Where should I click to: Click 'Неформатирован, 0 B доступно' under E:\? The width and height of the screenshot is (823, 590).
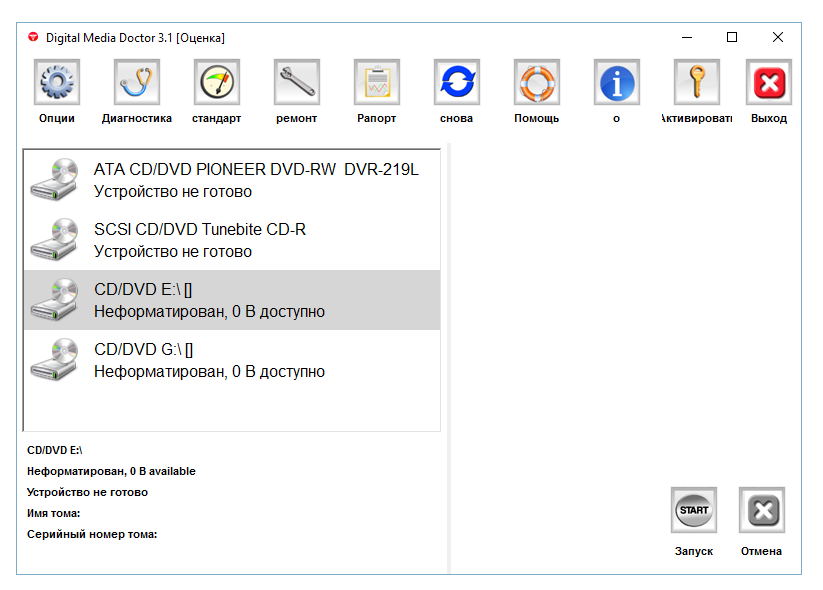[209, 312]
